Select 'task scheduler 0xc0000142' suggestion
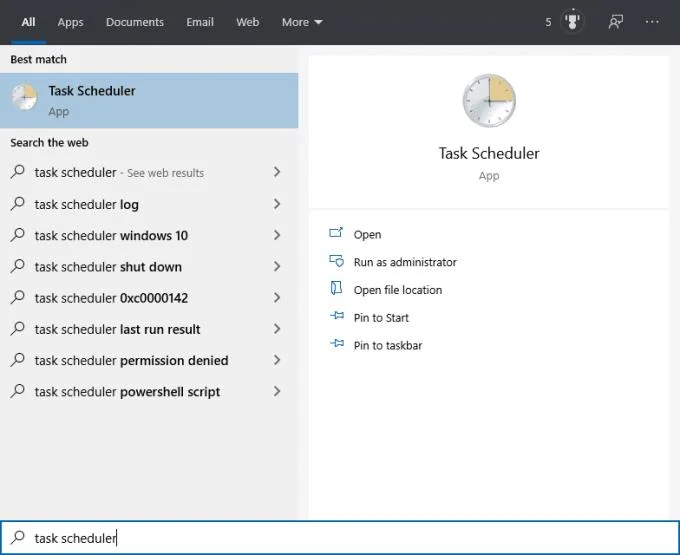680x555 pixels. [149, 298]
